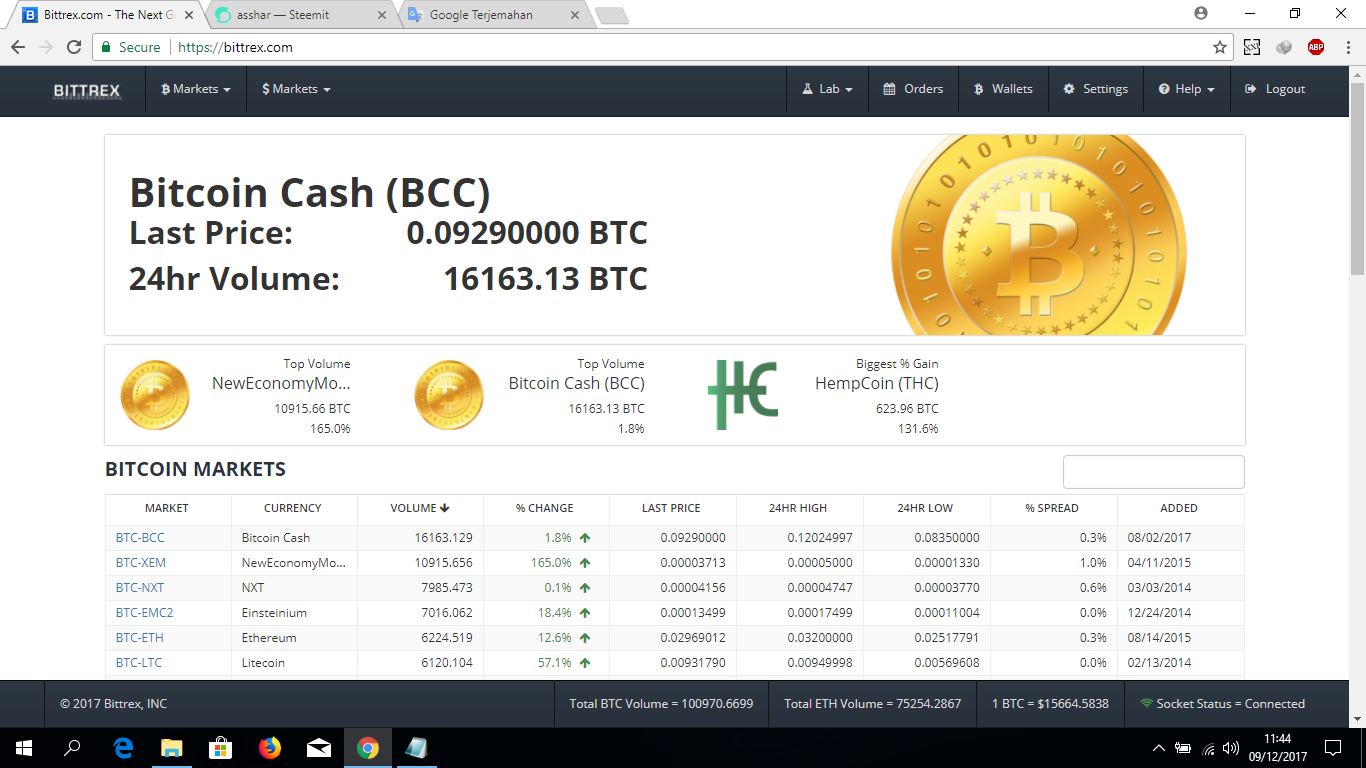This screenshot has width=1366, height=768.
Task: Open the BTC-EMC2 market link
Action: tap(145, 613)
